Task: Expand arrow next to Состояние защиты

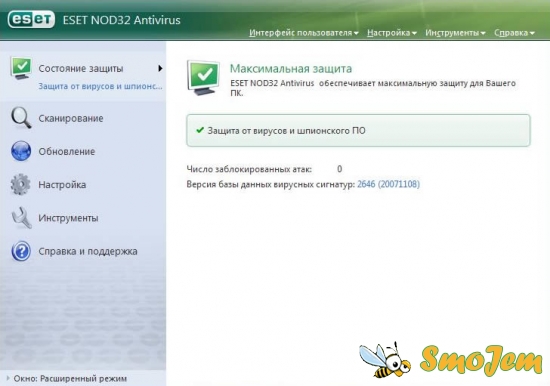Action: pyautogui.click(x=160, y=68)
